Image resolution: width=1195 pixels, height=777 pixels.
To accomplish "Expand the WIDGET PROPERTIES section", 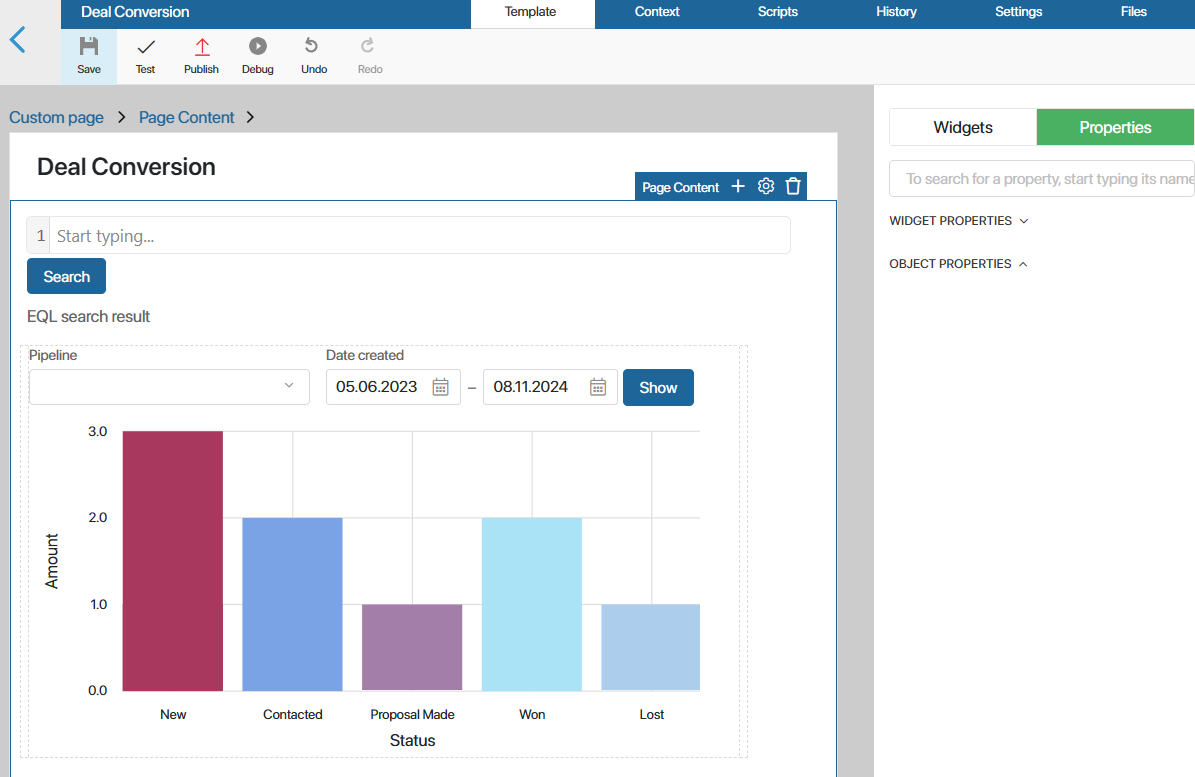I will [x=959, y=221].
